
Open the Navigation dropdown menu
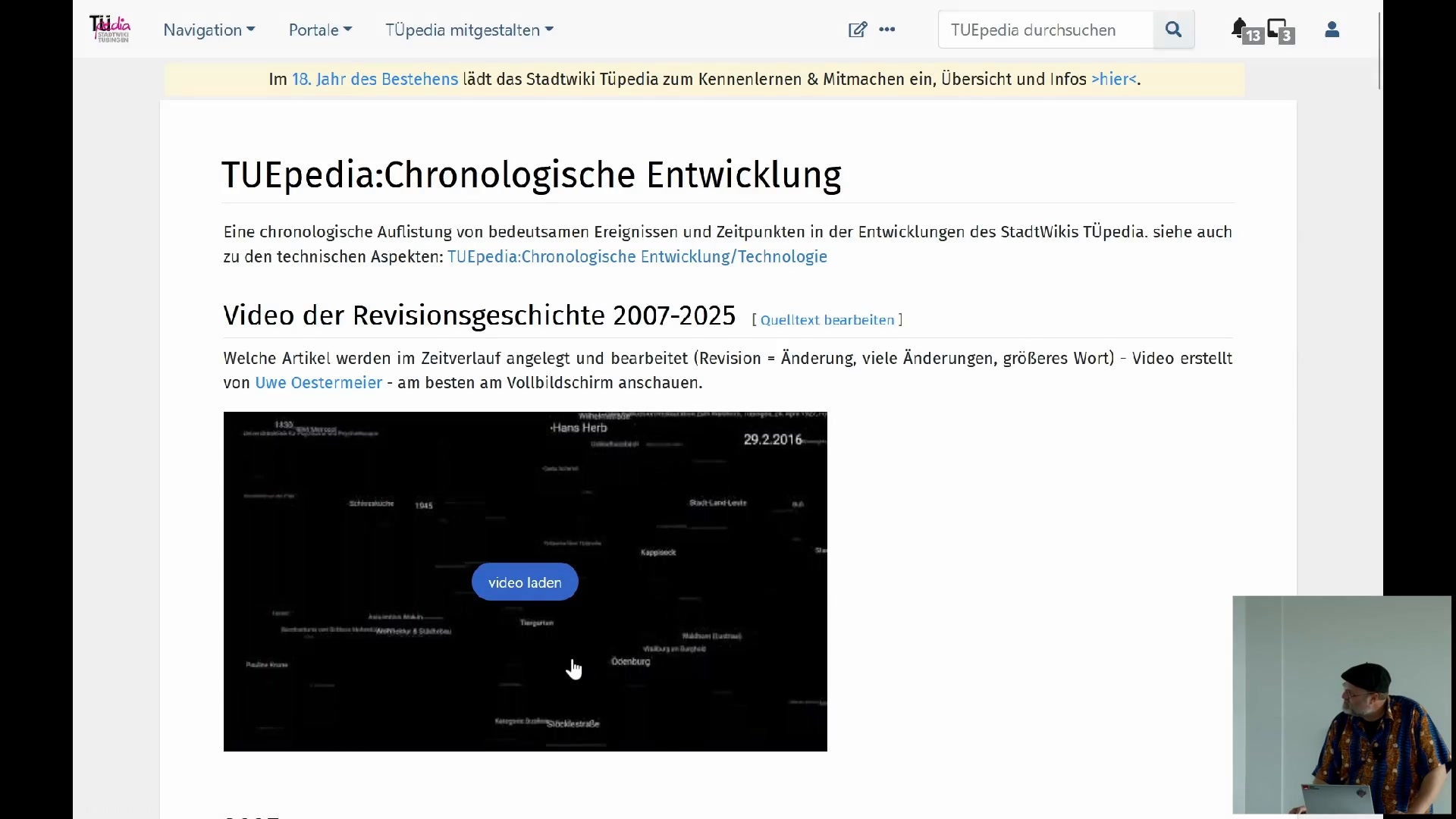(x=209, y=30)
